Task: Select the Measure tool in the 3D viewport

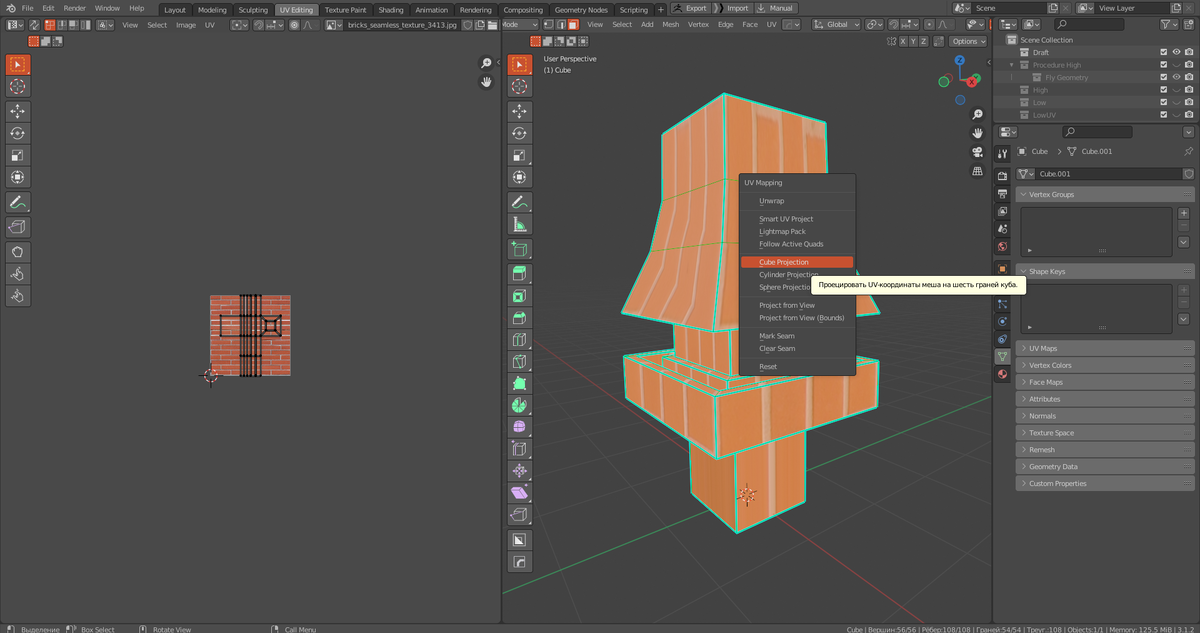Action: coord(519,224)
